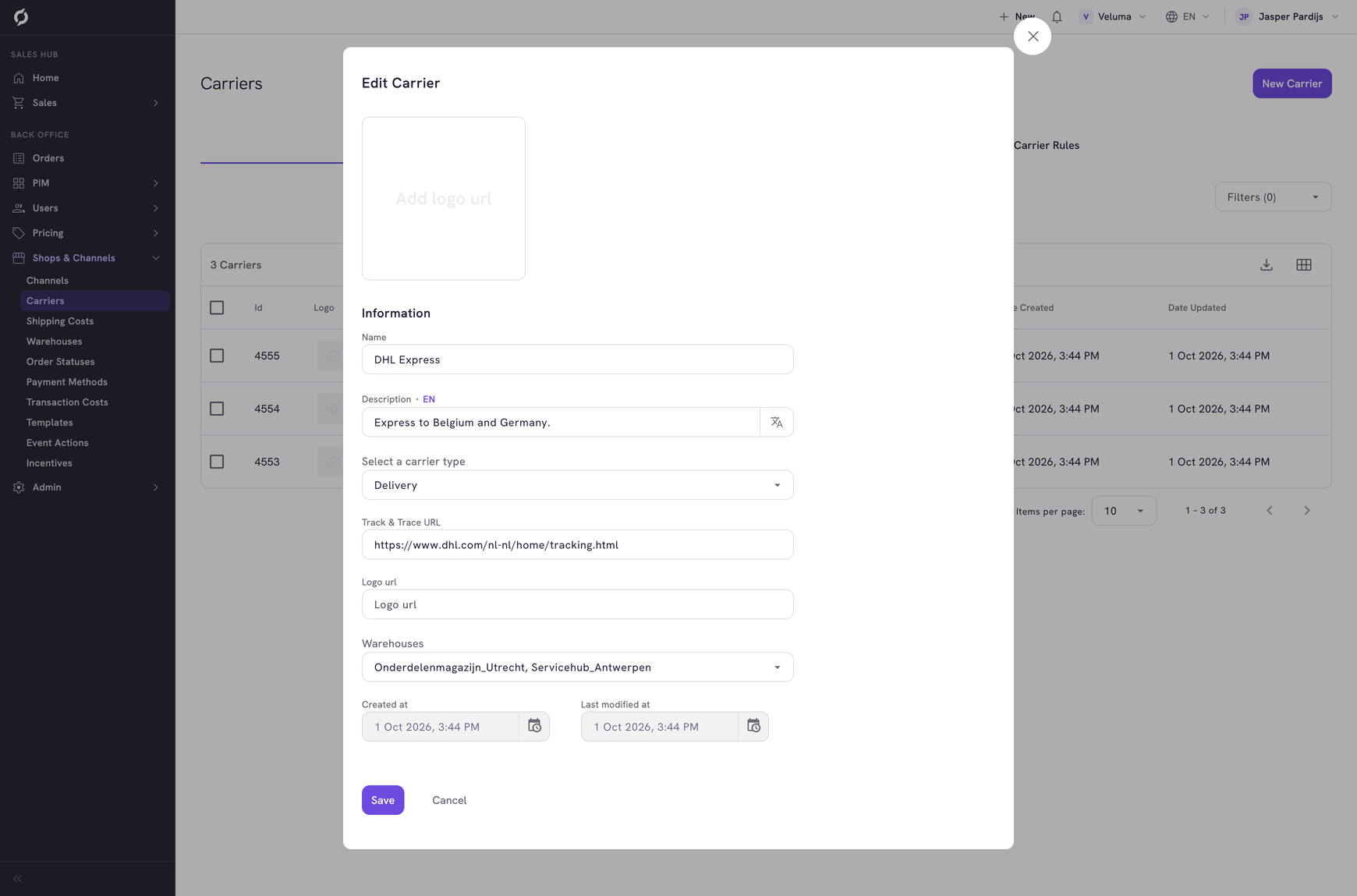Open Warehouses in sidebar

[x=54, y=342]
